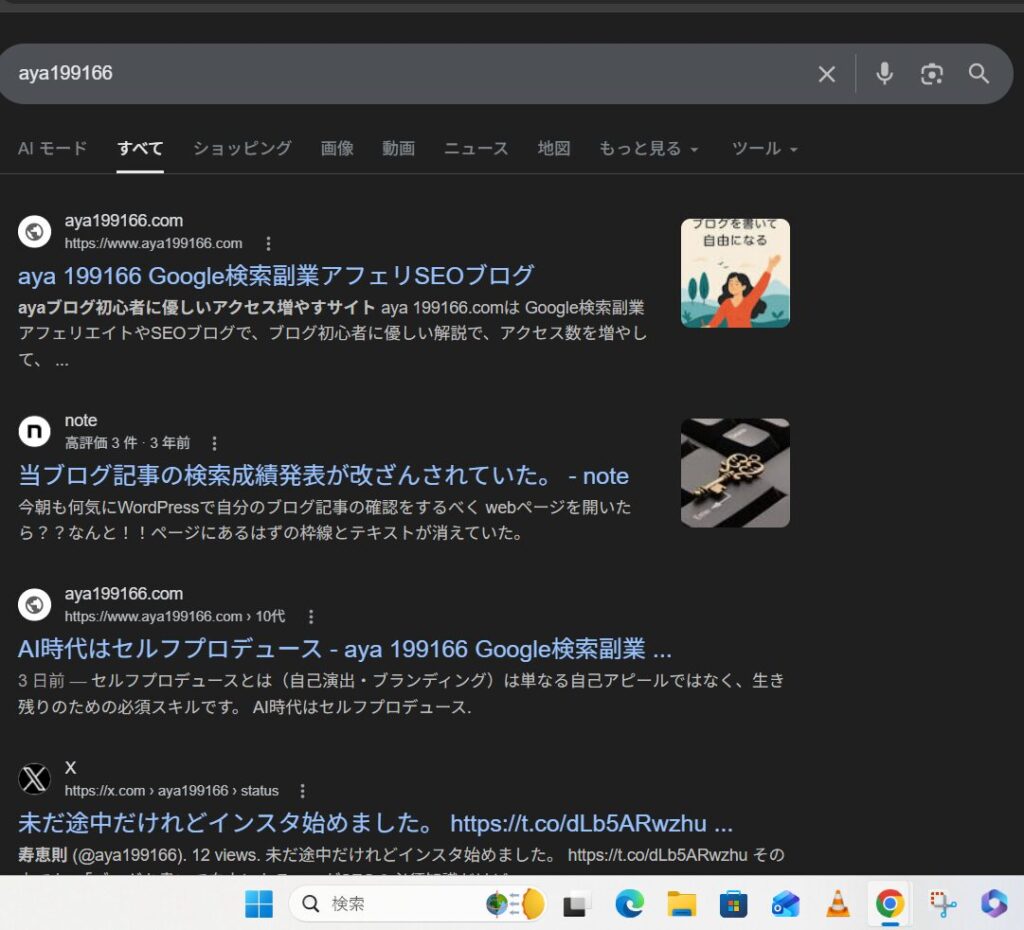The height and width of the screenshot is (930, 1024).
Task: Open three-dot menu for the note result
Action: tap(214, 443)
